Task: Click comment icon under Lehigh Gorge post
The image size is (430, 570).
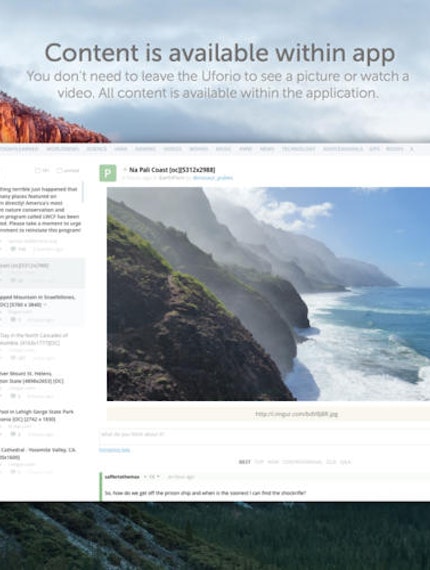Action: click(x=13, y=434)
